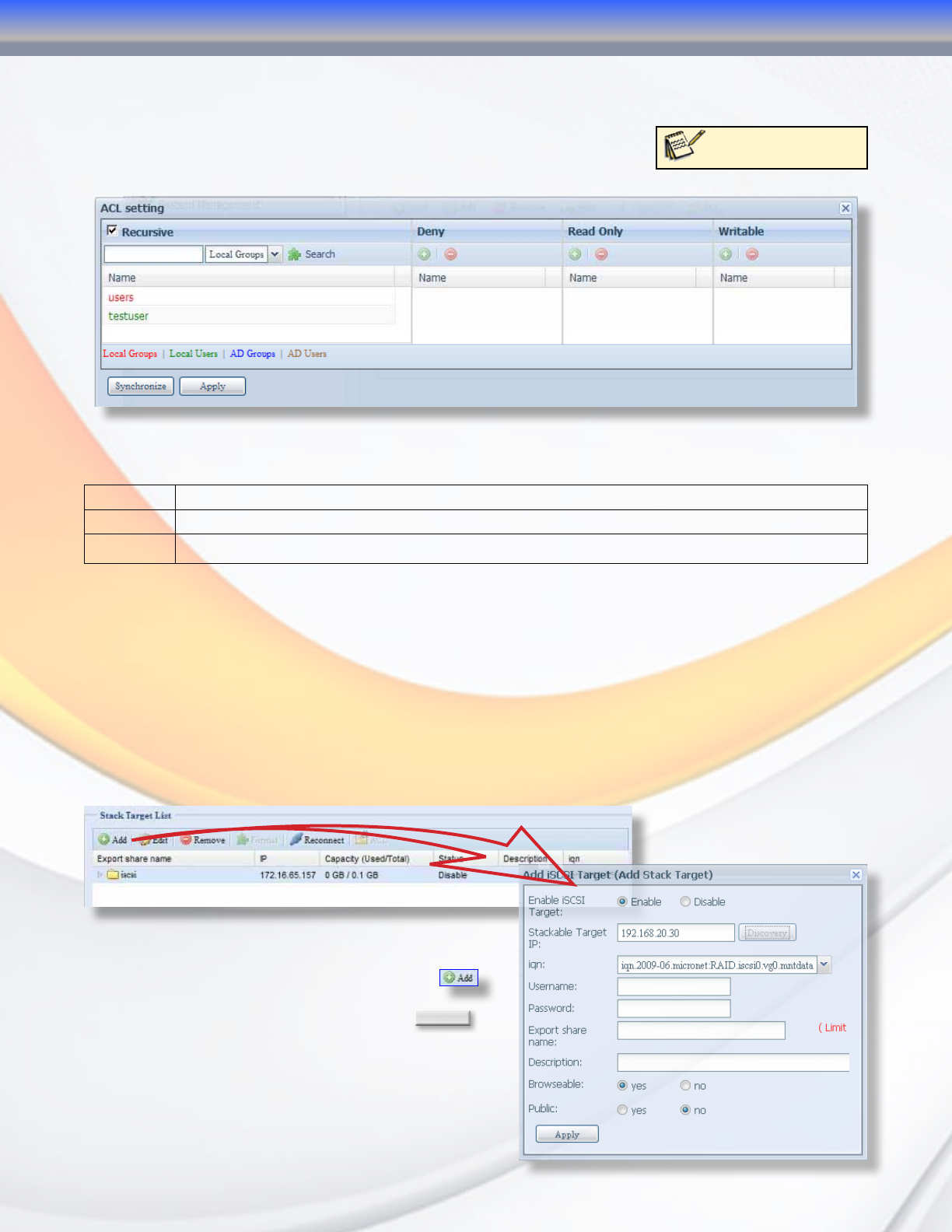Screen dimensions: 952x1232
Task: Click the Local Users link
Action: (194, 354)
